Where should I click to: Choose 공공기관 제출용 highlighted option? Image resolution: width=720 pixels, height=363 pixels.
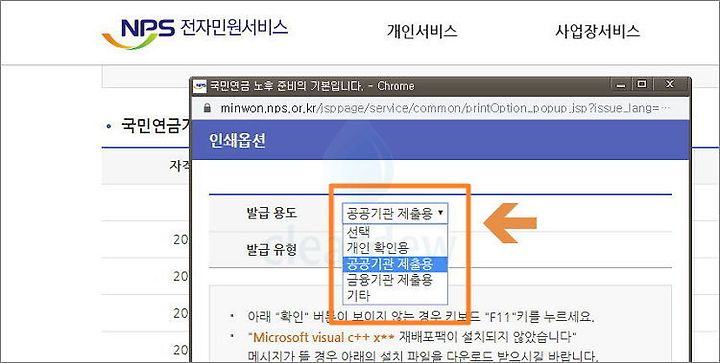[x=395, y=264]
